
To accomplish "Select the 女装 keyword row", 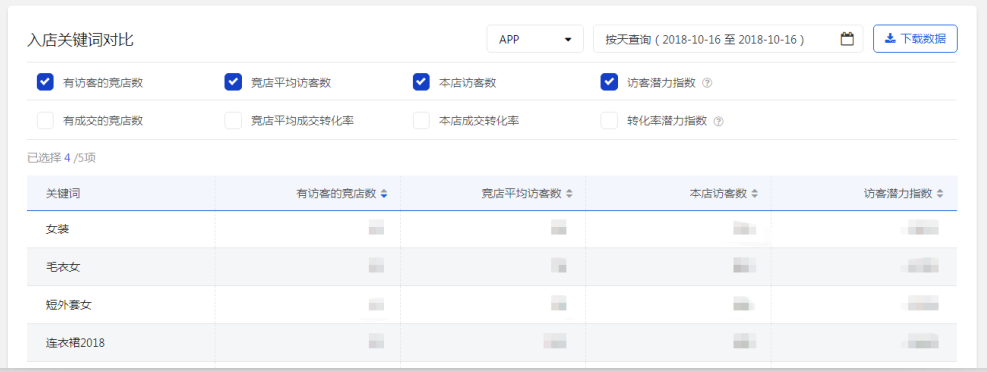I will click(492, 229).
